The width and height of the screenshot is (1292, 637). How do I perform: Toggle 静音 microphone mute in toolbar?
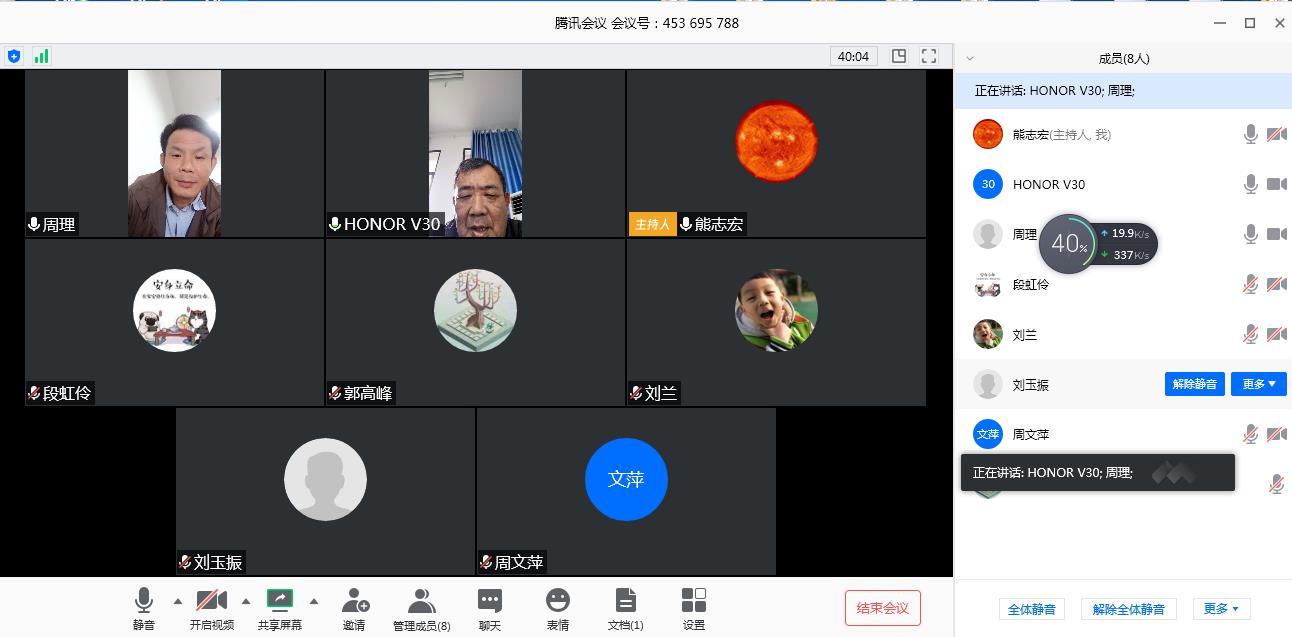pos(144,602)
